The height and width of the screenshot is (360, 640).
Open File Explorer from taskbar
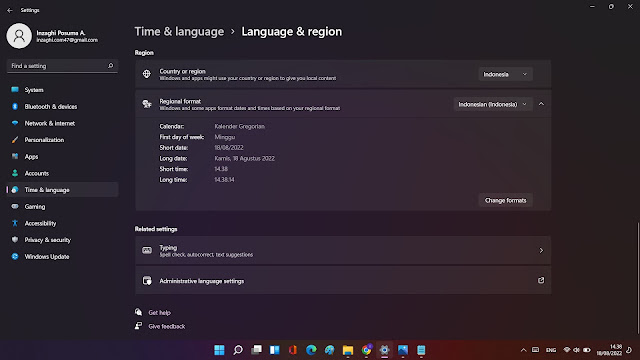[348, 350]
